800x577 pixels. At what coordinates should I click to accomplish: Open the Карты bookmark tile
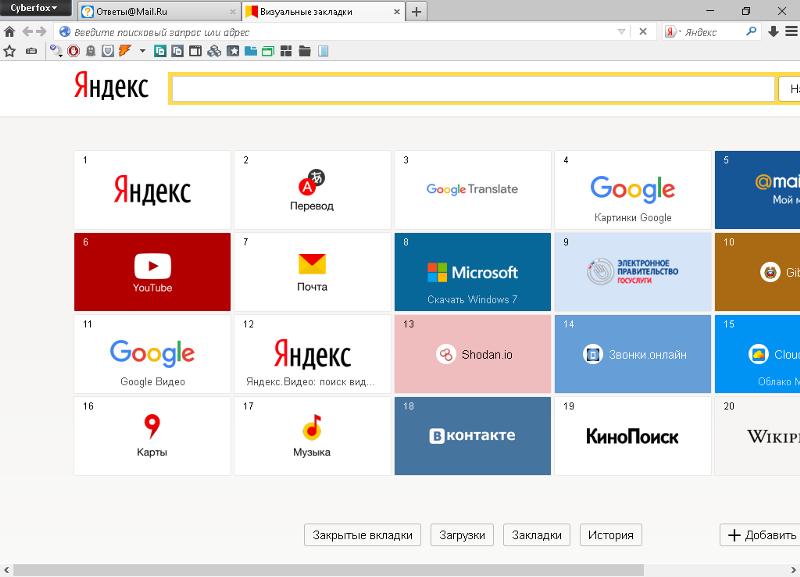[152, 436]
